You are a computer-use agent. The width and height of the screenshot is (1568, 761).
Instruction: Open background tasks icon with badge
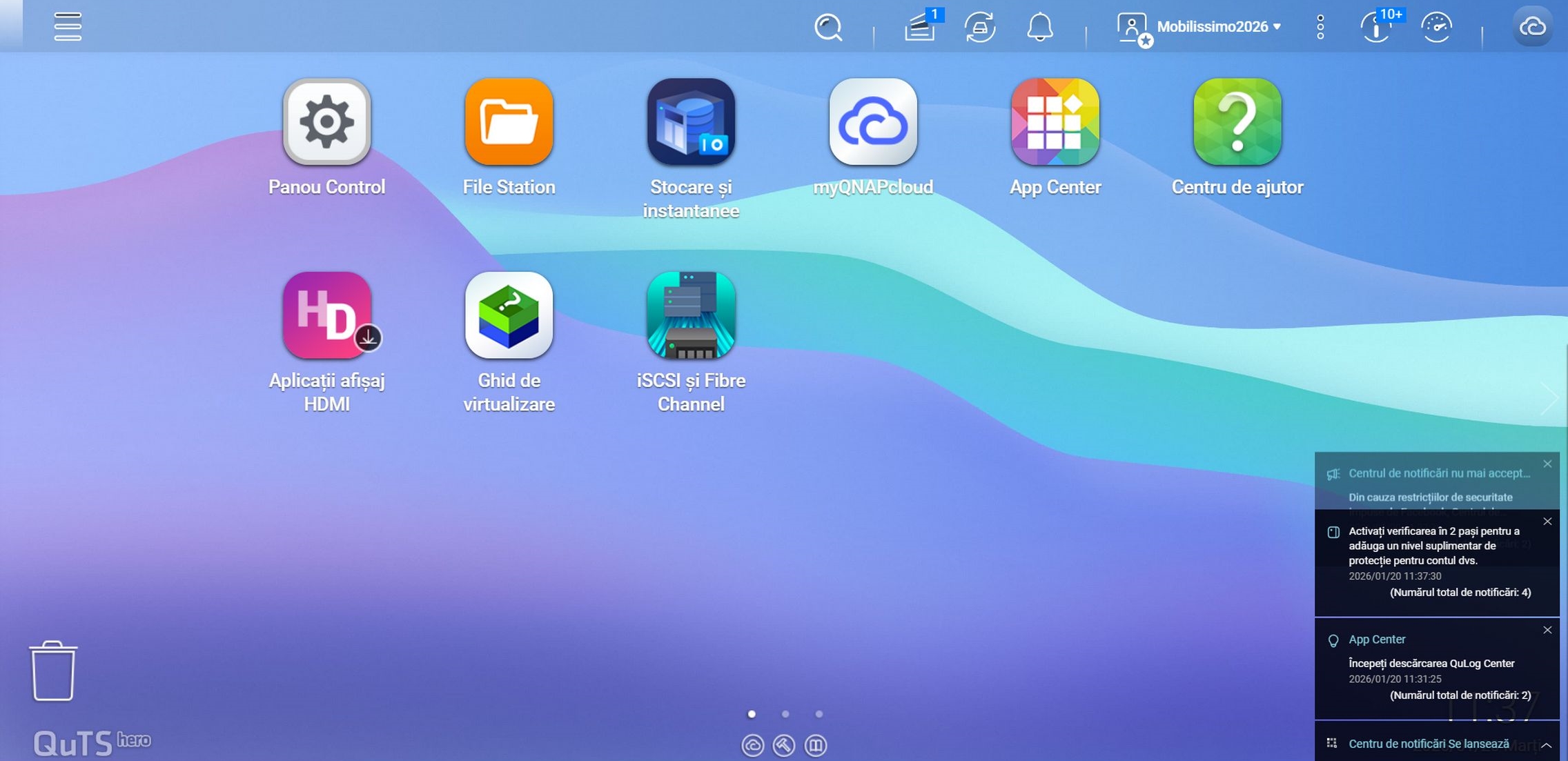point(921,27)
